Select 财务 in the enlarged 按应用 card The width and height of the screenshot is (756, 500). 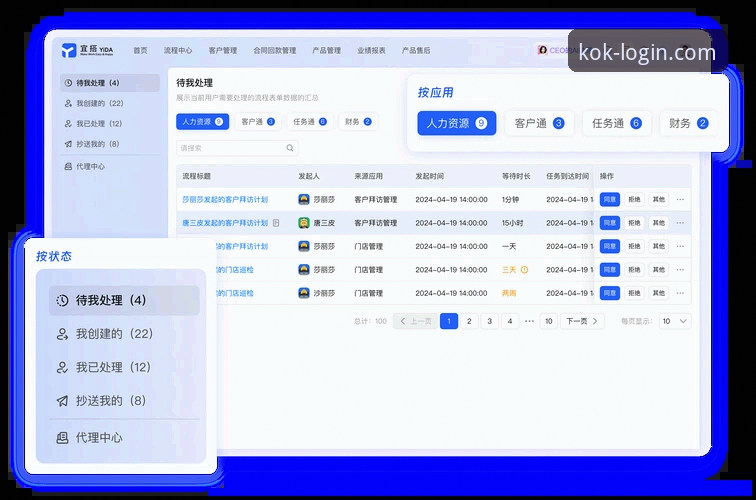688,123
